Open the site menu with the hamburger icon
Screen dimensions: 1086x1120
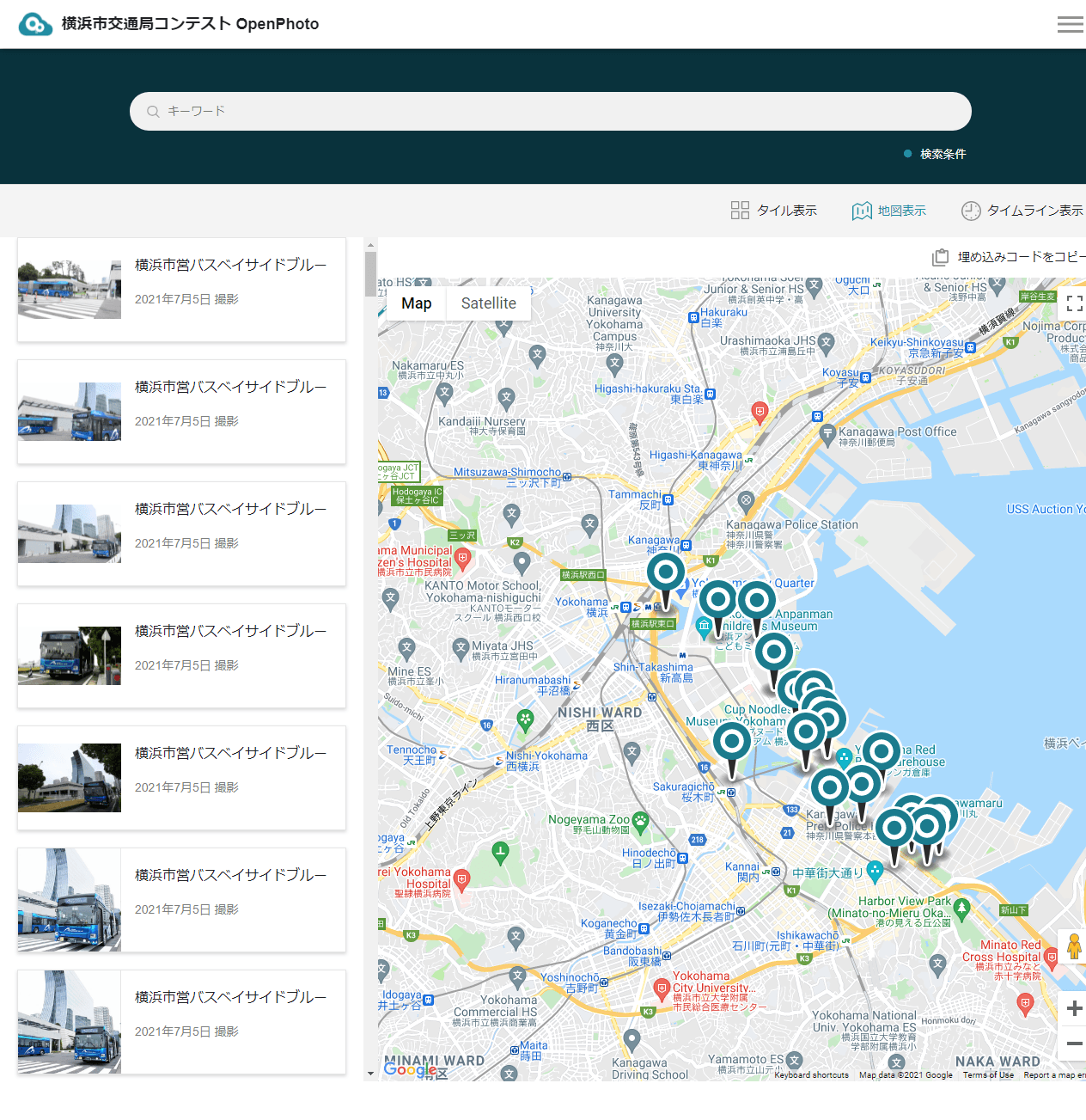coord(1070,23)
